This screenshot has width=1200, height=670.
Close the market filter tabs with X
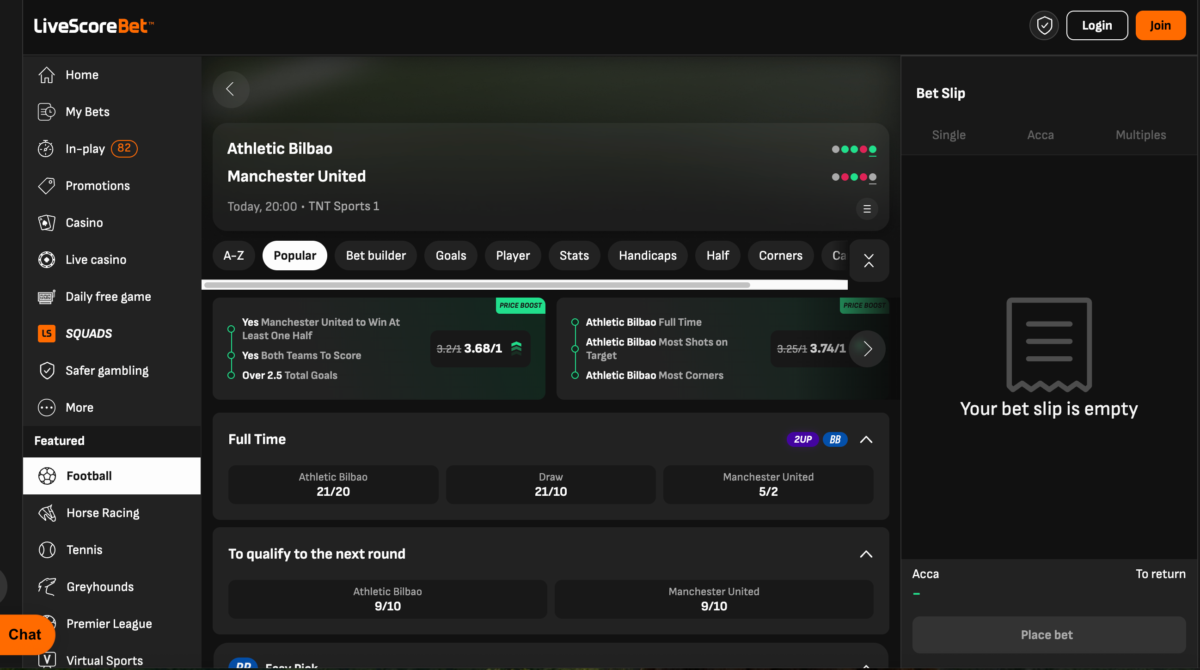coord(868,261)
